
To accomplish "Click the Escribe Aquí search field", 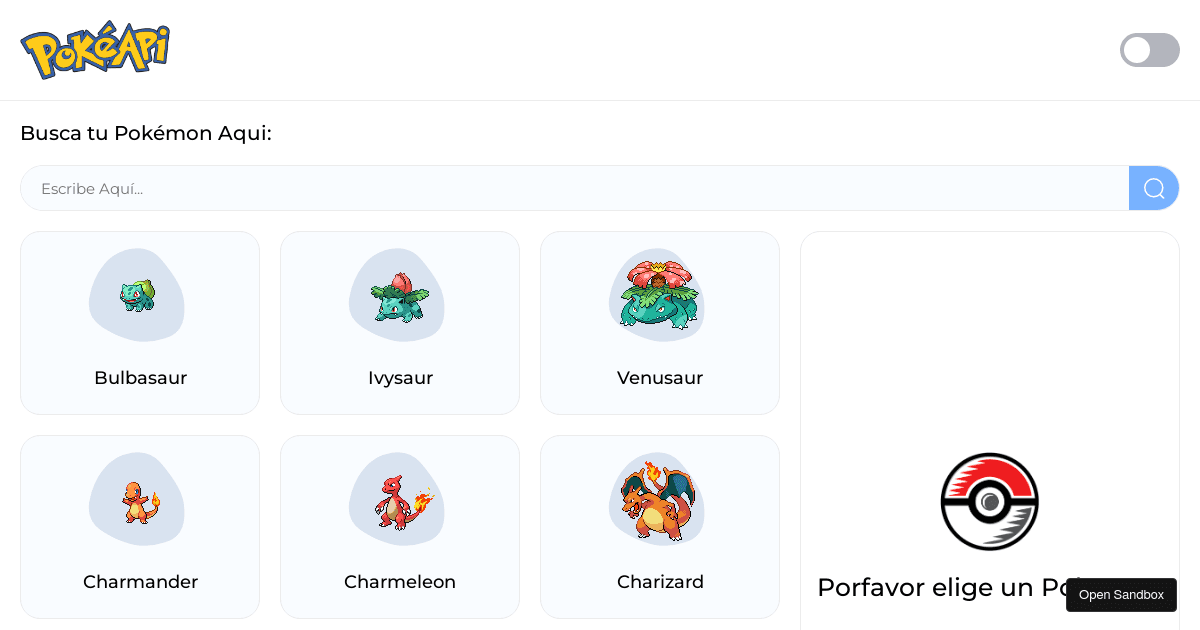I will [575, 188].
